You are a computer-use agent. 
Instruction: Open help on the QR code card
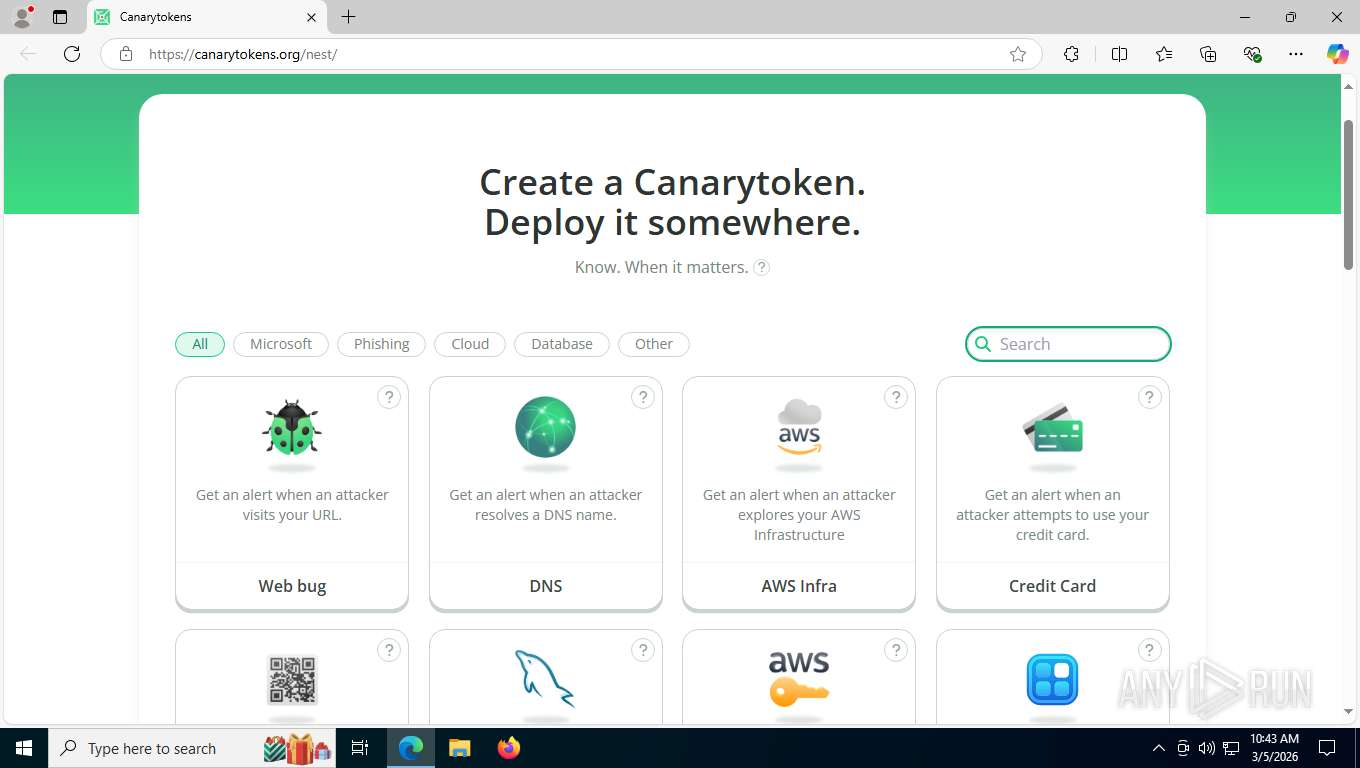(389, 650)
